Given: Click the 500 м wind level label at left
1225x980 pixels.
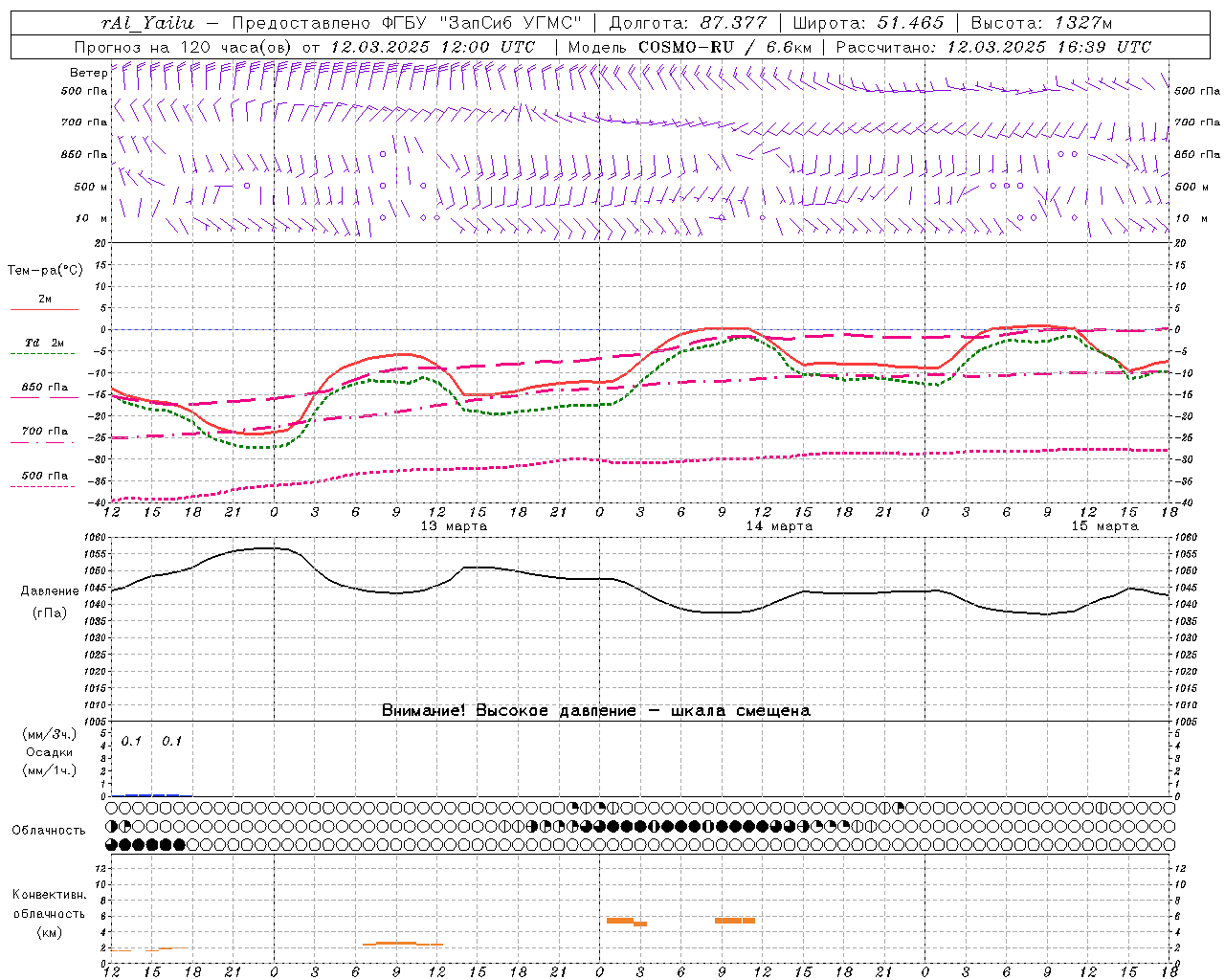Looking at the screenshot, I should [x=92, y=188].
